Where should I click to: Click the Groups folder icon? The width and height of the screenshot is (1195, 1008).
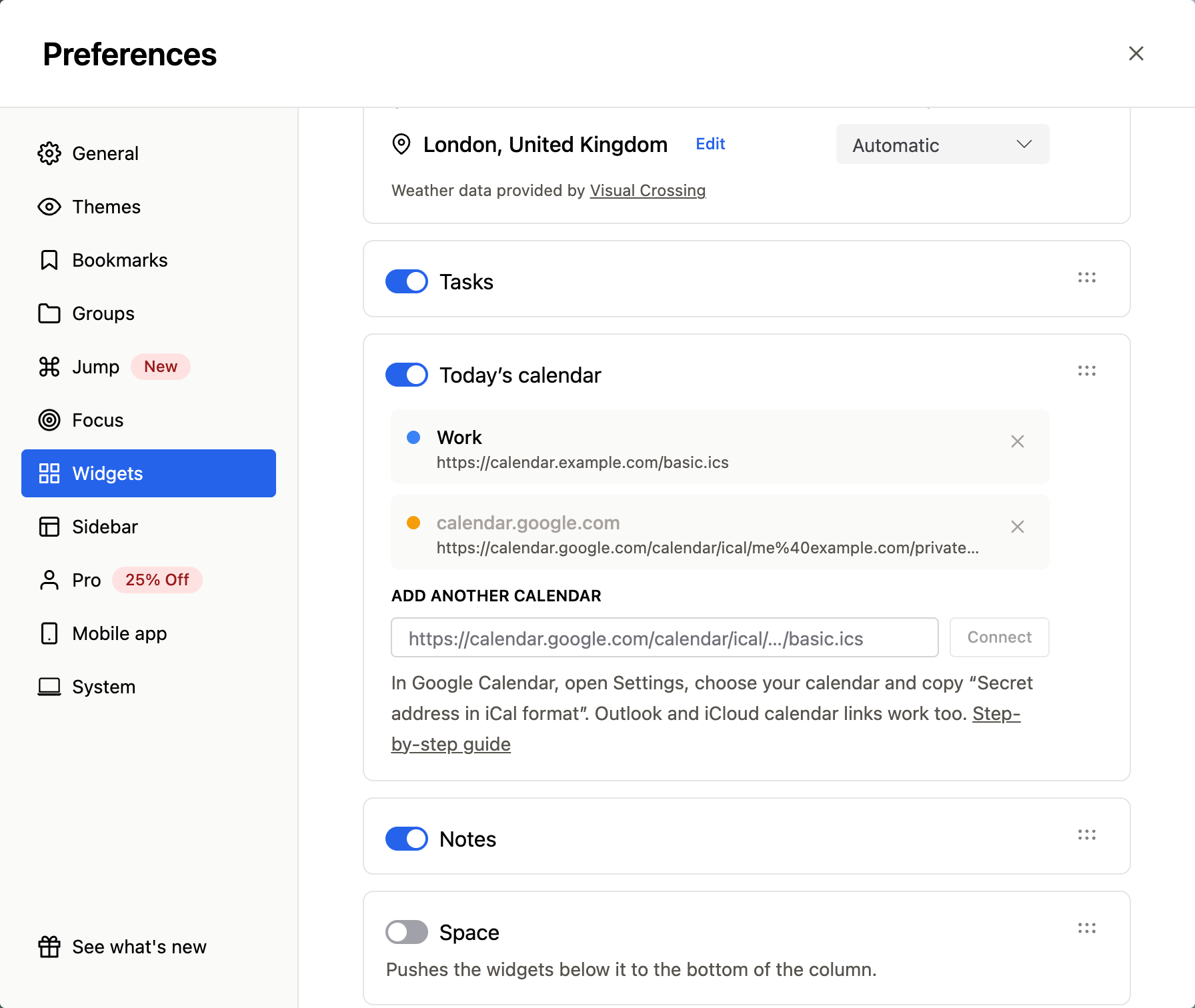tap(49, 313)
